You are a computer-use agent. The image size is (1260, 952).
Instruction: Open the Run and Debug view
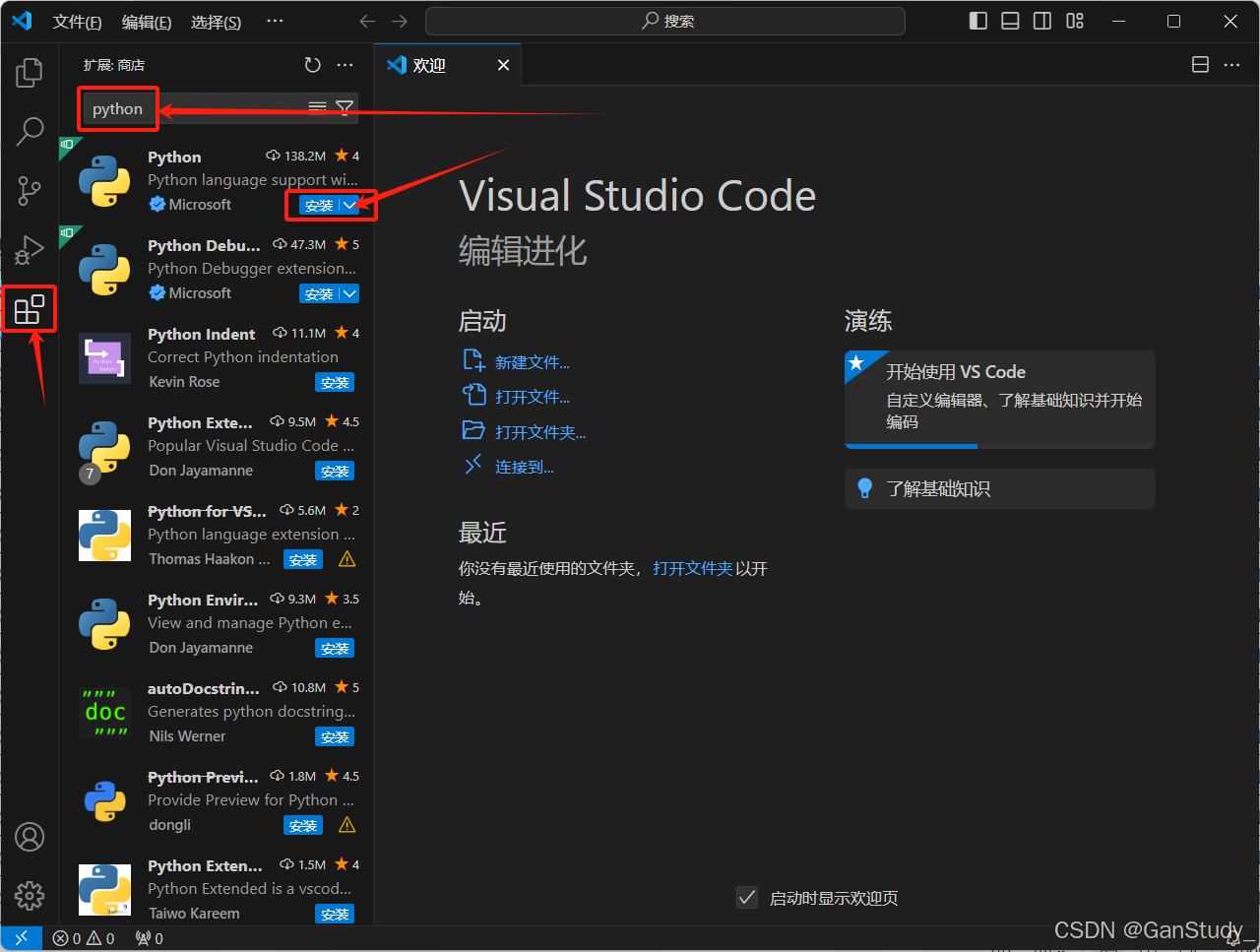[x=29, y=249]
